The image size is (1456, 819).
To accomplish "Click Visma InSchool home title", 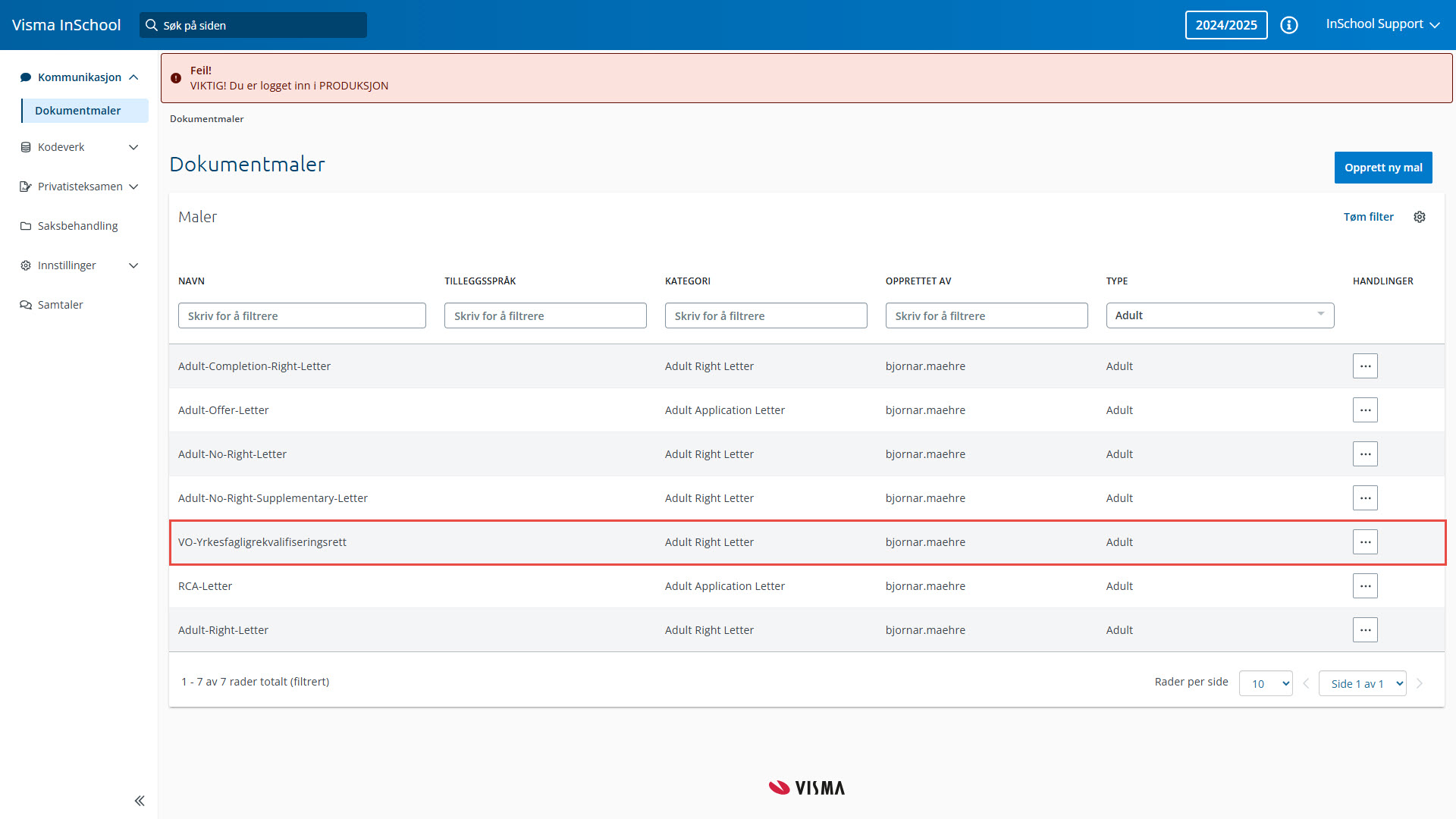I will tap(66, 25).
